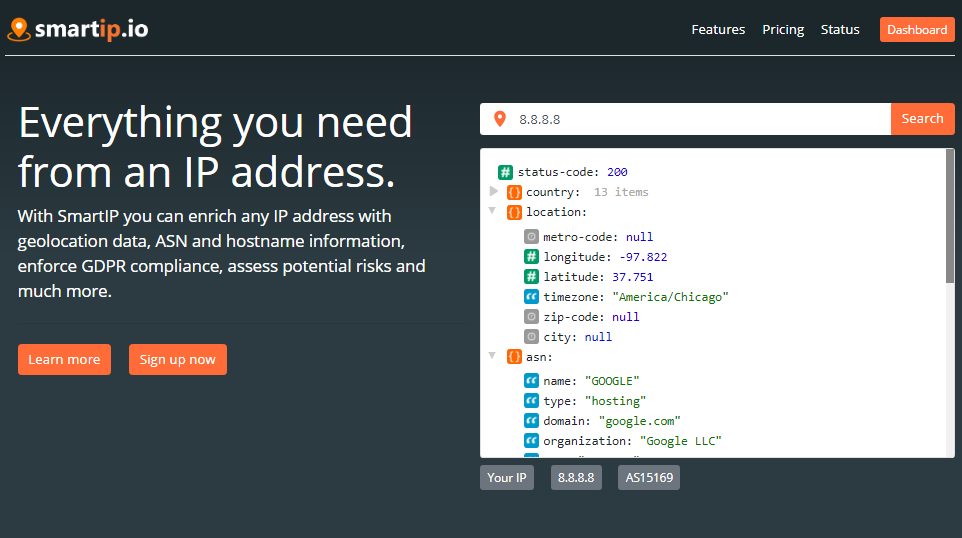The width and height of the screenshot is (962, 538).
Task: Select the 8.8.8.8 example chip
Action: [x=576, y=478]
